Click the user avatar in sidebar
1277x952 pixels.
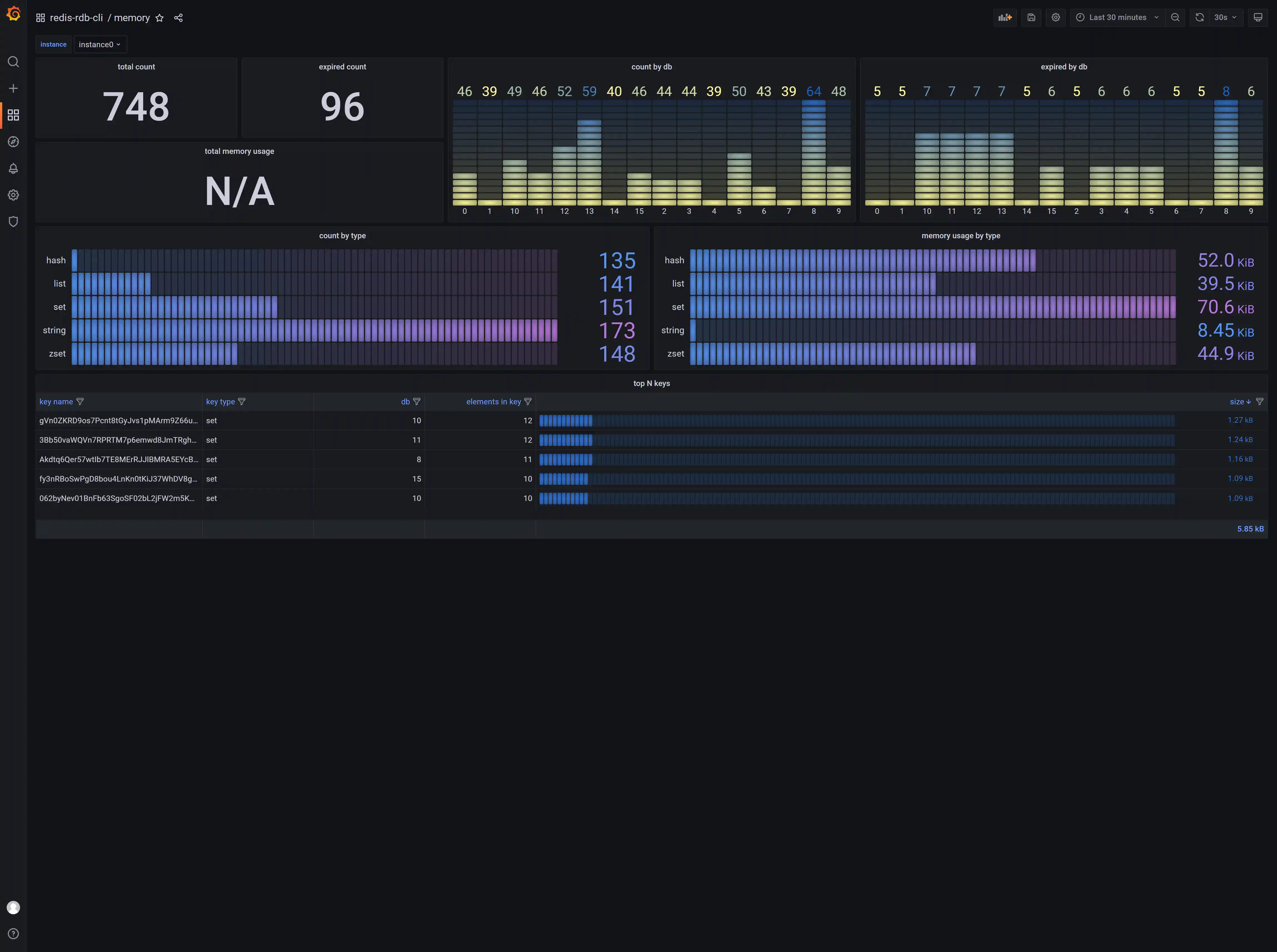[13, 908]
